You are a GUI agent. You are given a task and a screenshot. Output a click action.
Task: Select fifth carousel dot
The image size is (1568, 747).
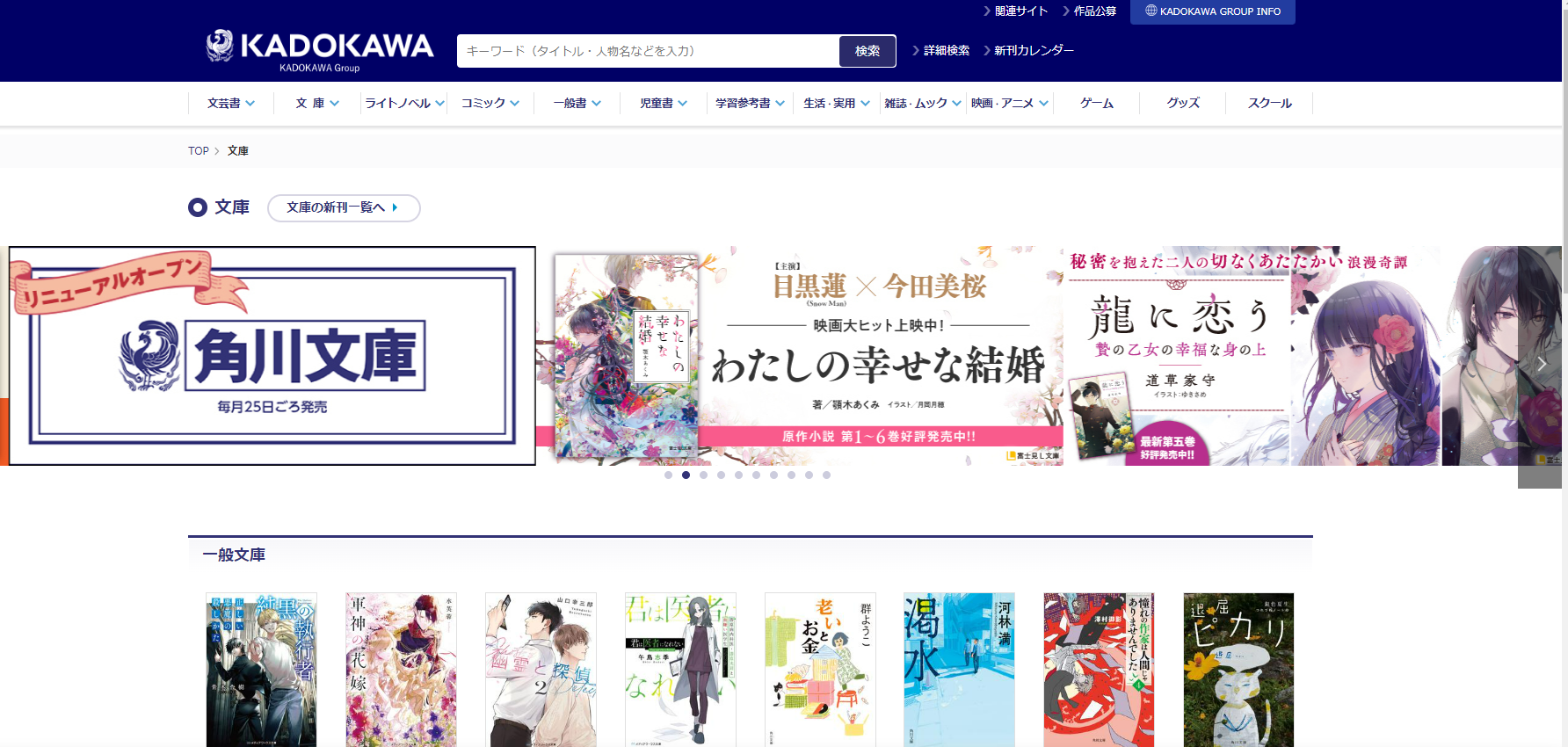[739, 475]
